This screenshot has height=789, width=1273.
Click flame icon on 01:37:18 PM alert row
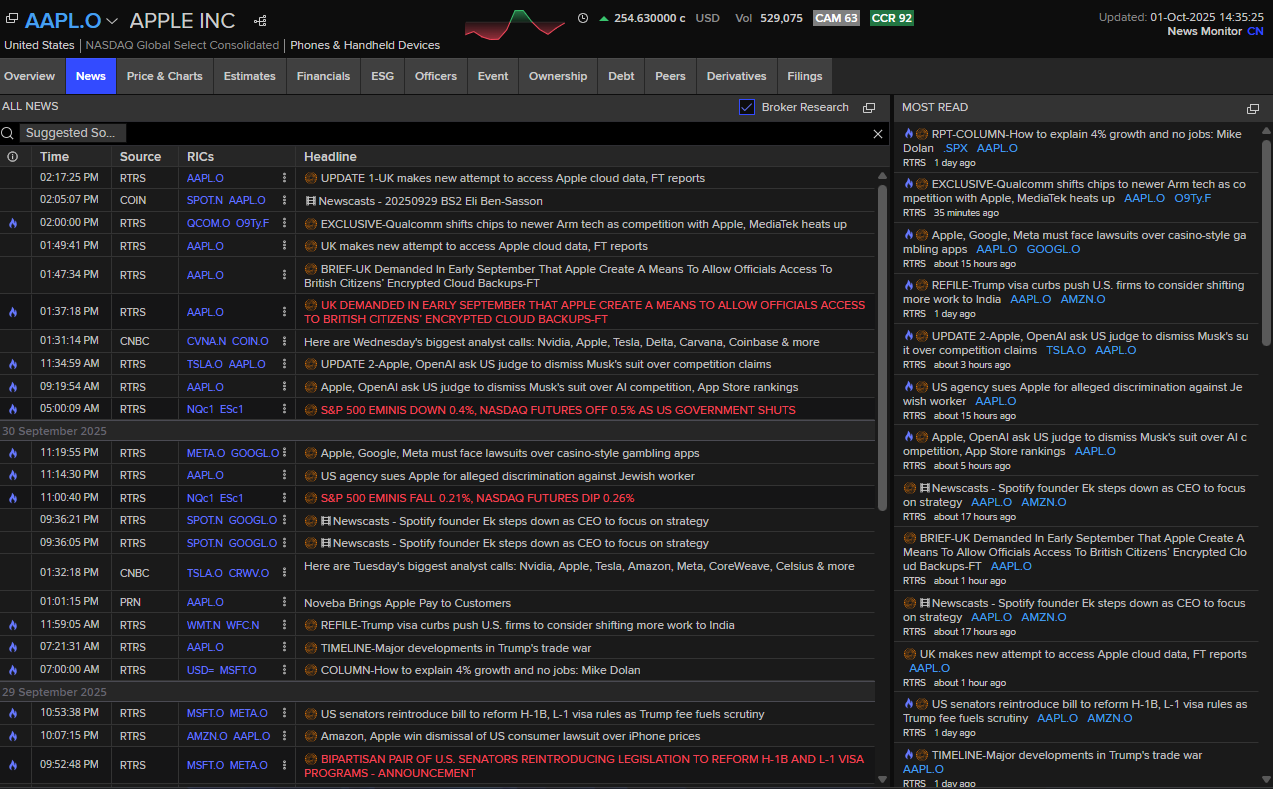(13, 312)
